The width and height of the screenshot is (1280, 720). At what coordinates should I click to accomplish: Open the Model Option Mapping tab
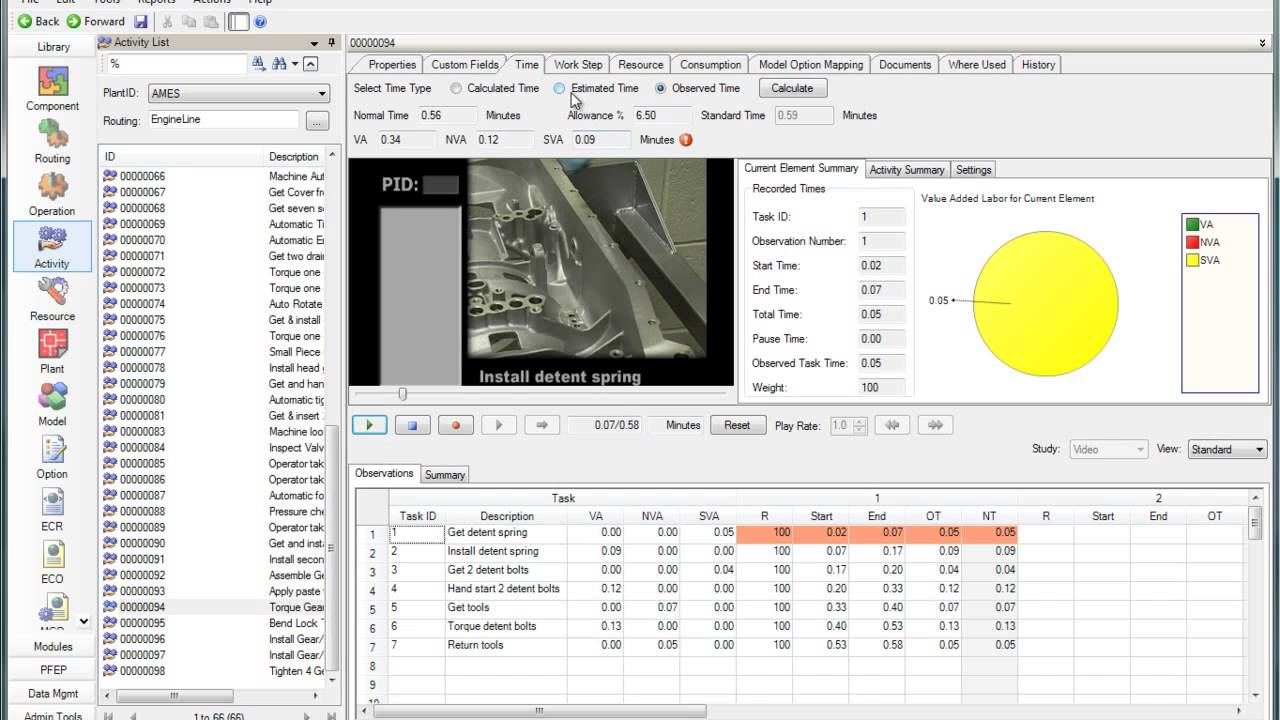point(810,64)
